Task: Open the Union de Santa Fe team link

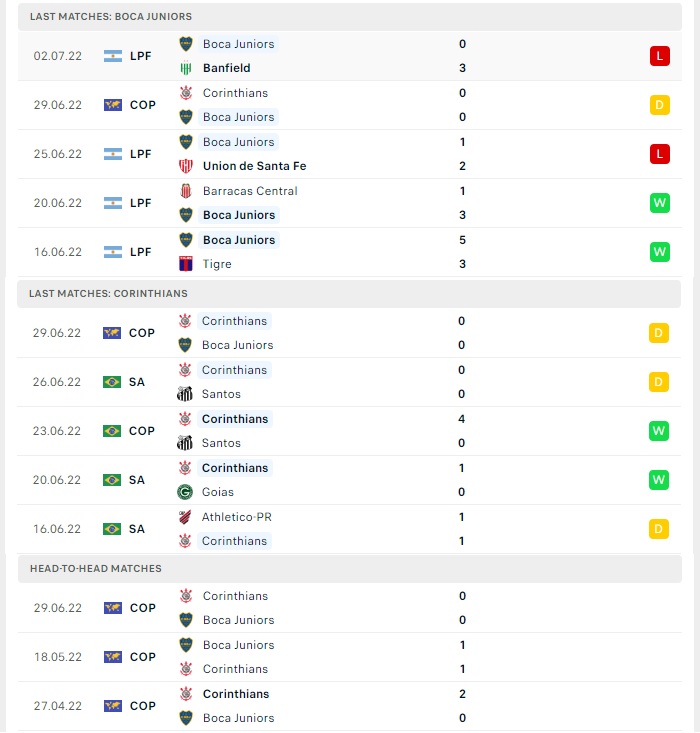Action: (254, 166)
